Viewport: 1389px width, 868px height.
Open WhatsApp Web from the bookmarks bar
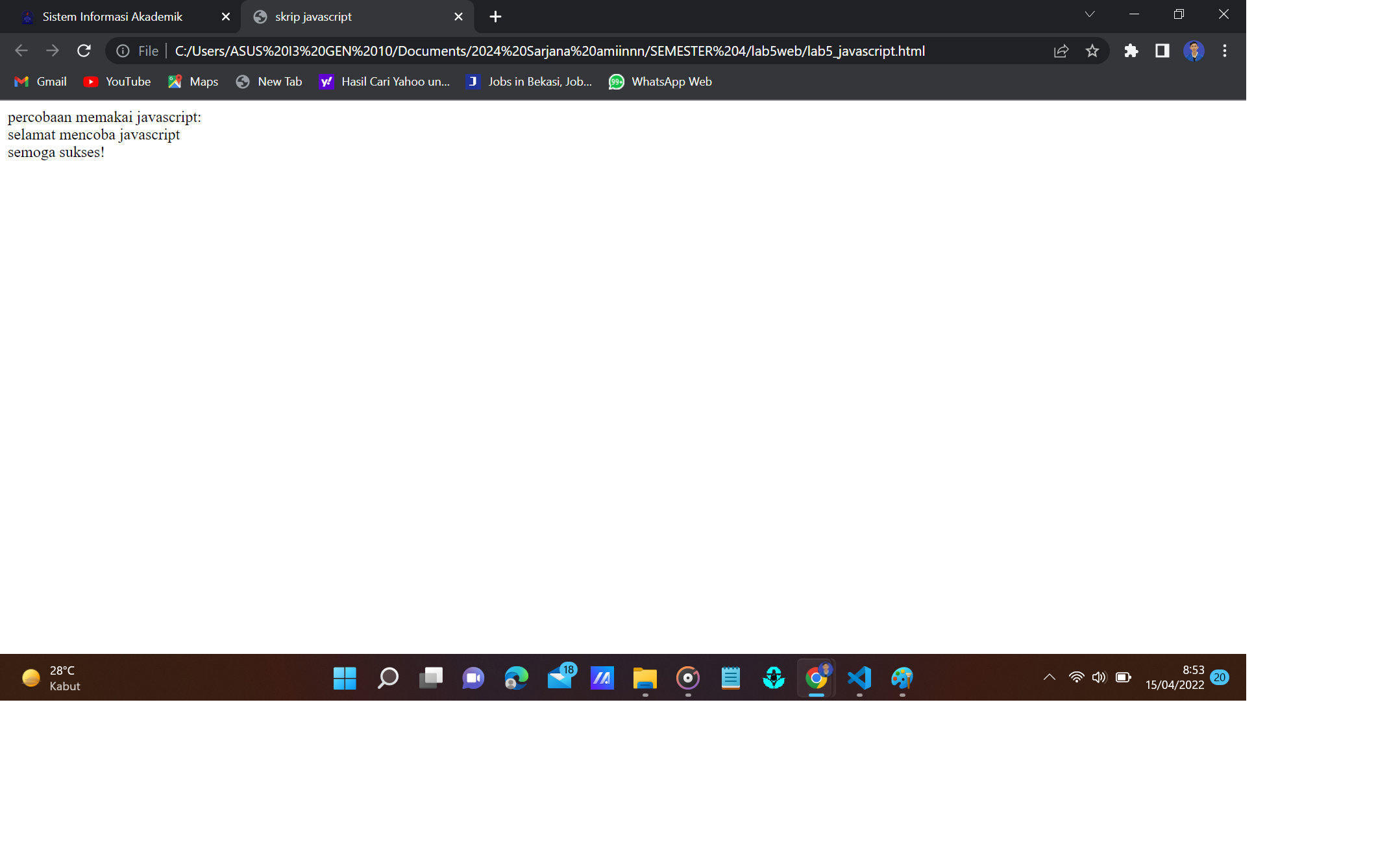(660, 81)
